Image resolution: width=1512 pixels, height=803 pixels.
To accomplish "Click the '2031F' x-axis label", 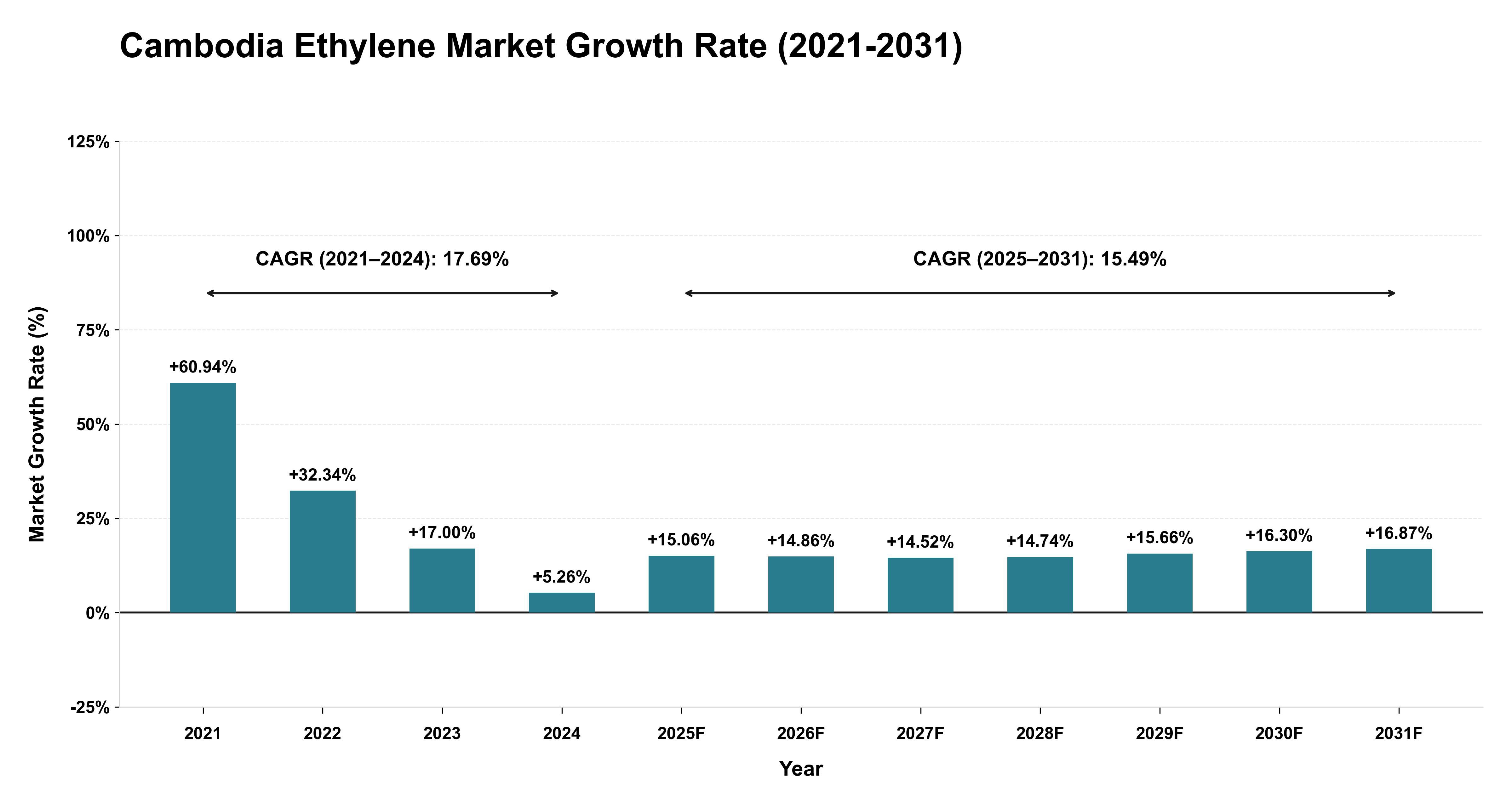I will [x=1399, y=734].
